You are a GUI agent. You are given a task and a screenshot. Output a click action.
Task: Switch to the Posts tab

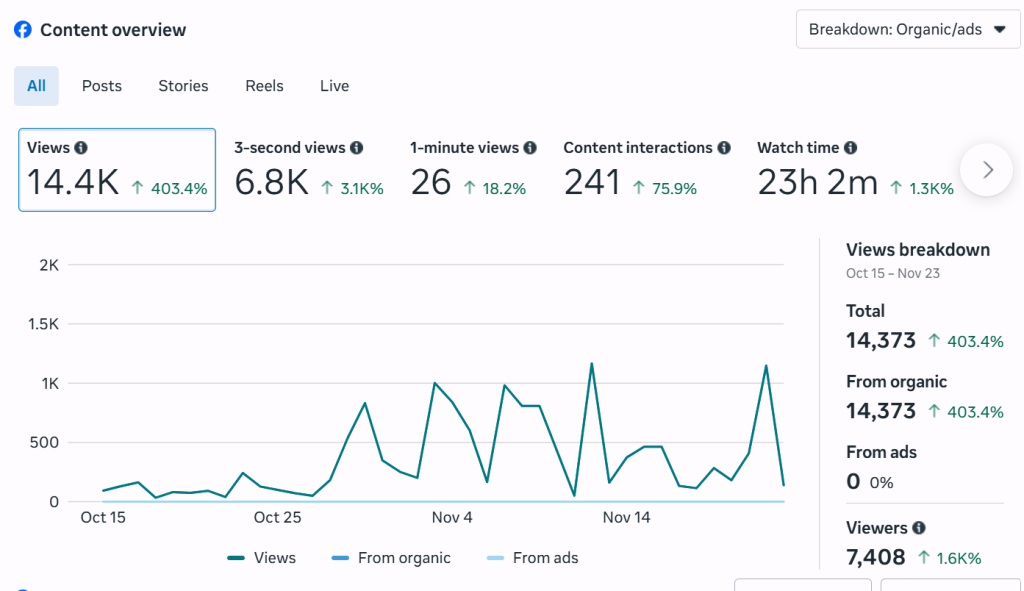coord(102,86)
